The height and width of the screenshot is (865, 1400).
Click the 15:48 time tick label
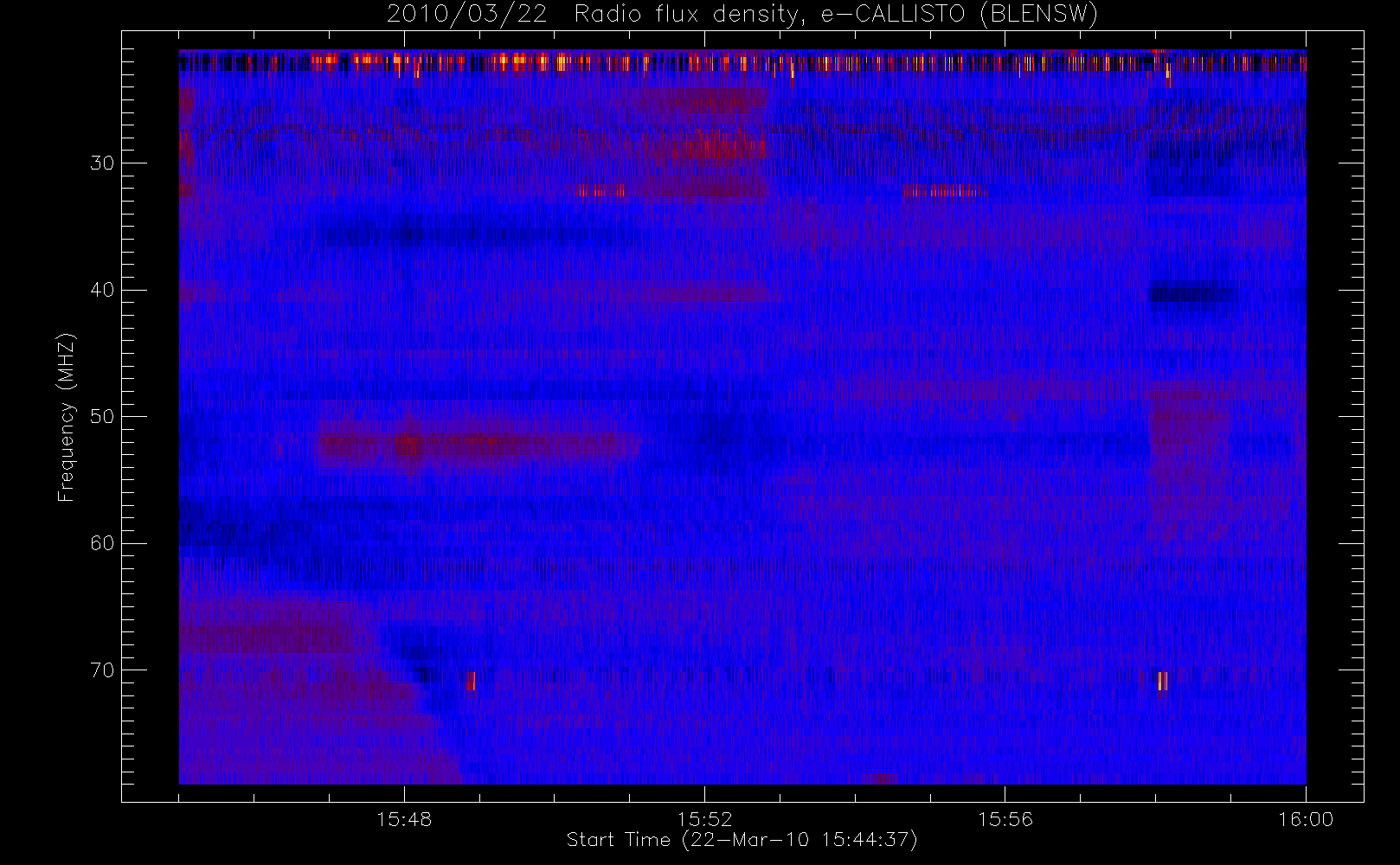click(404, 819)
